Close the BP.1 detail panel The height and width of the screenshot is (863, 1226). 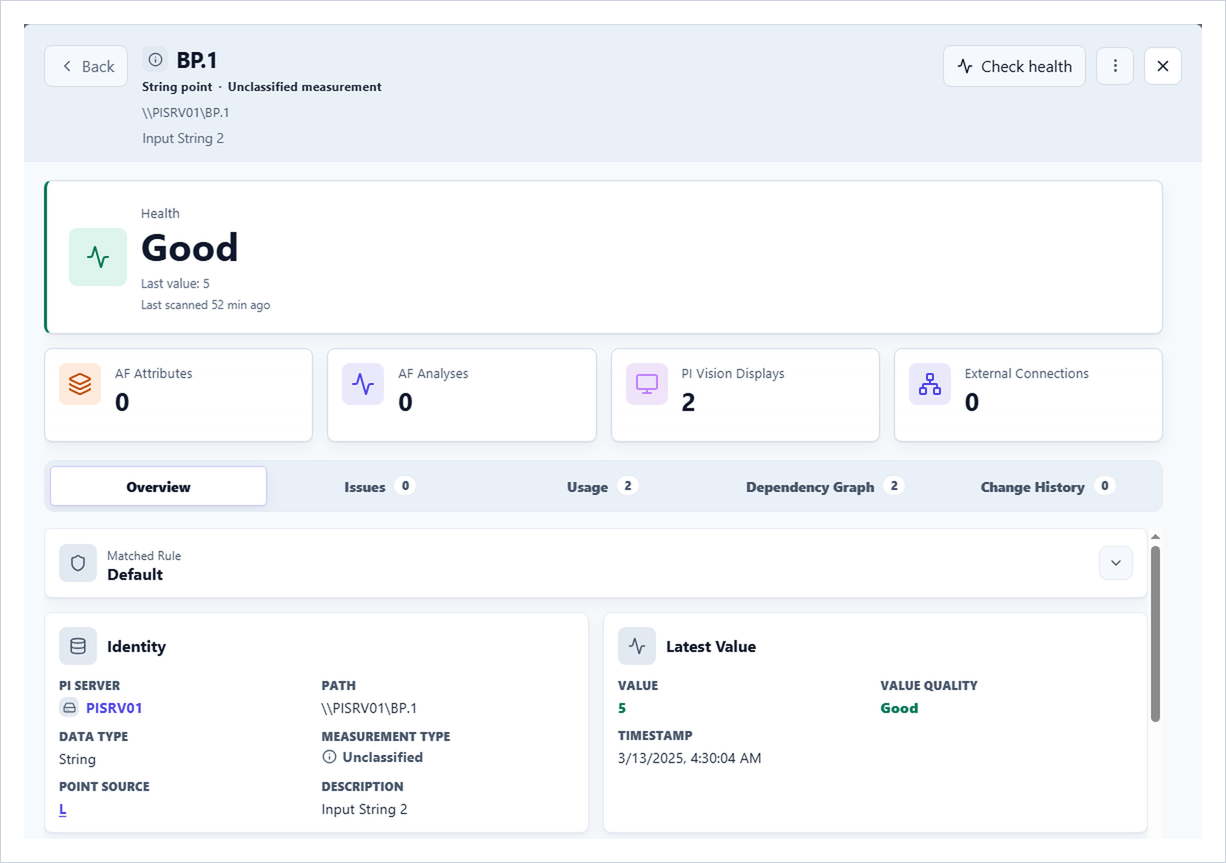click(1163, 66)
